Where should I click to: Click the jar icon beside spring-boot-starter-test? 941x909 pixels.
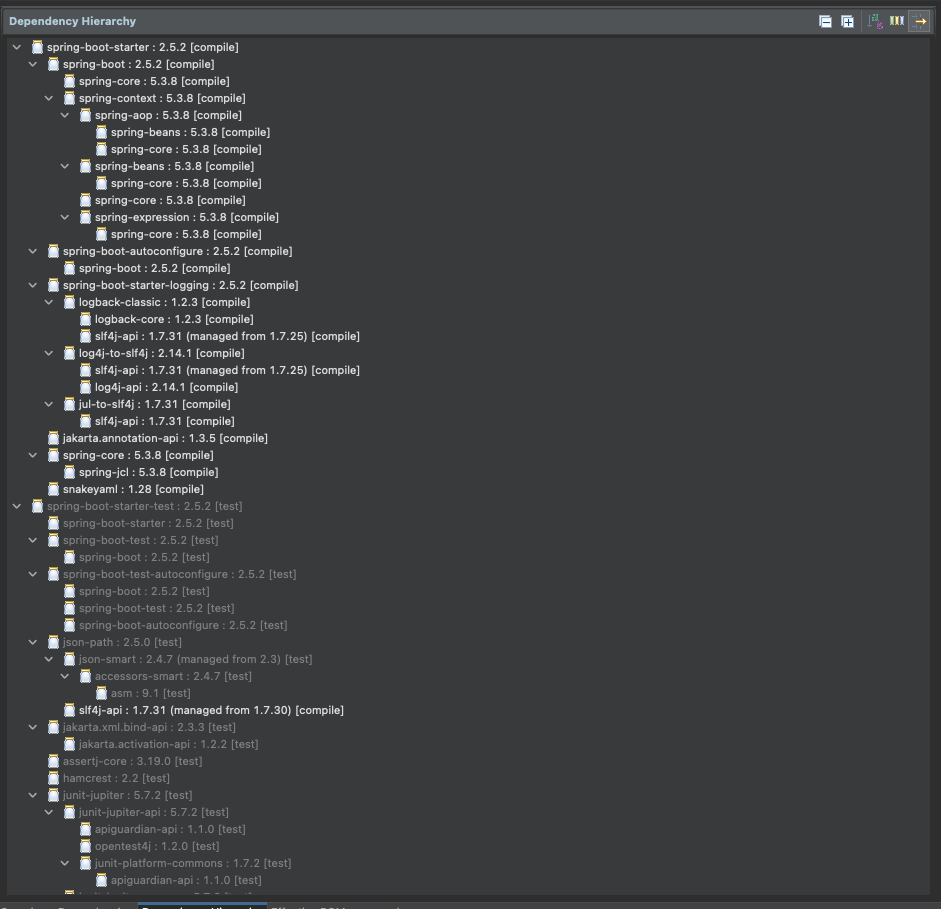click(37, 506)
